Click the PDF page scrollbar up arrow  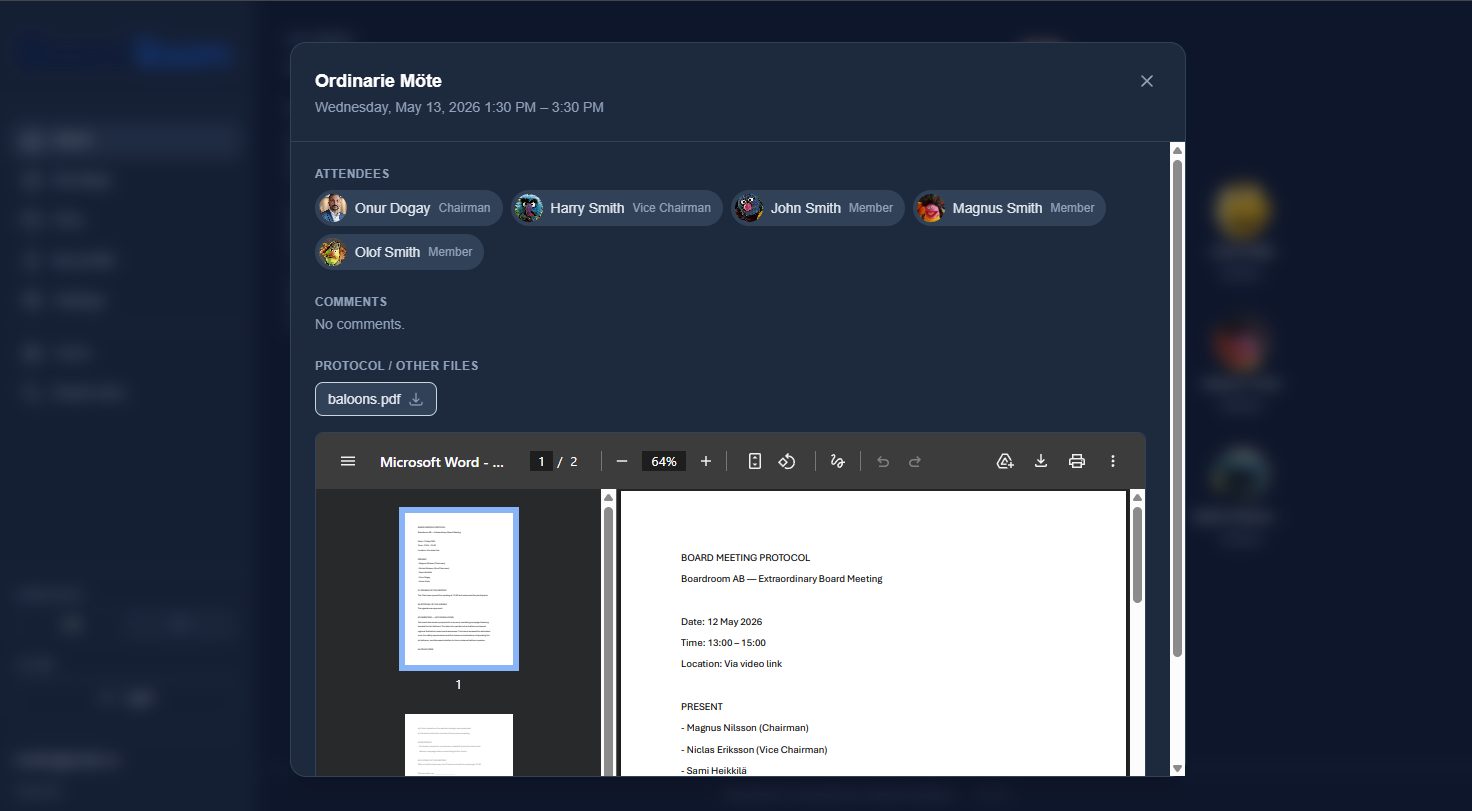click(1137, 497)
